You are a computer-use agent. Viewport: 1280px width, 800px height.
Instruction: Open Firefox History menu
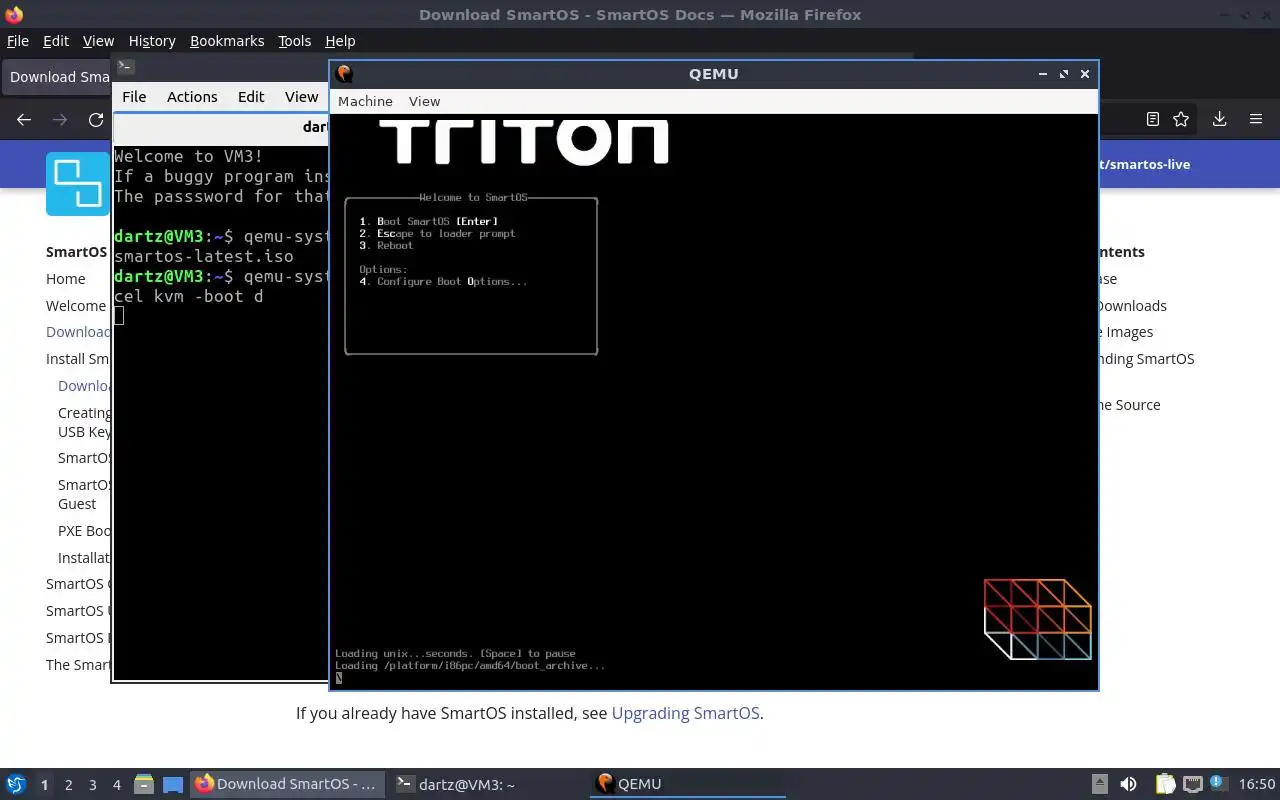pyautogui.click(x=152, y=41)
